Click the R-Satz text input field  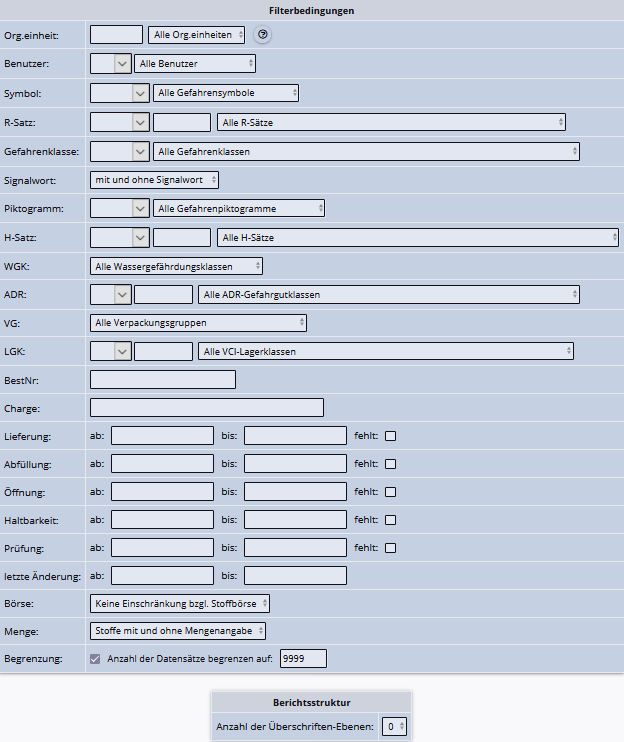[182, 123]
